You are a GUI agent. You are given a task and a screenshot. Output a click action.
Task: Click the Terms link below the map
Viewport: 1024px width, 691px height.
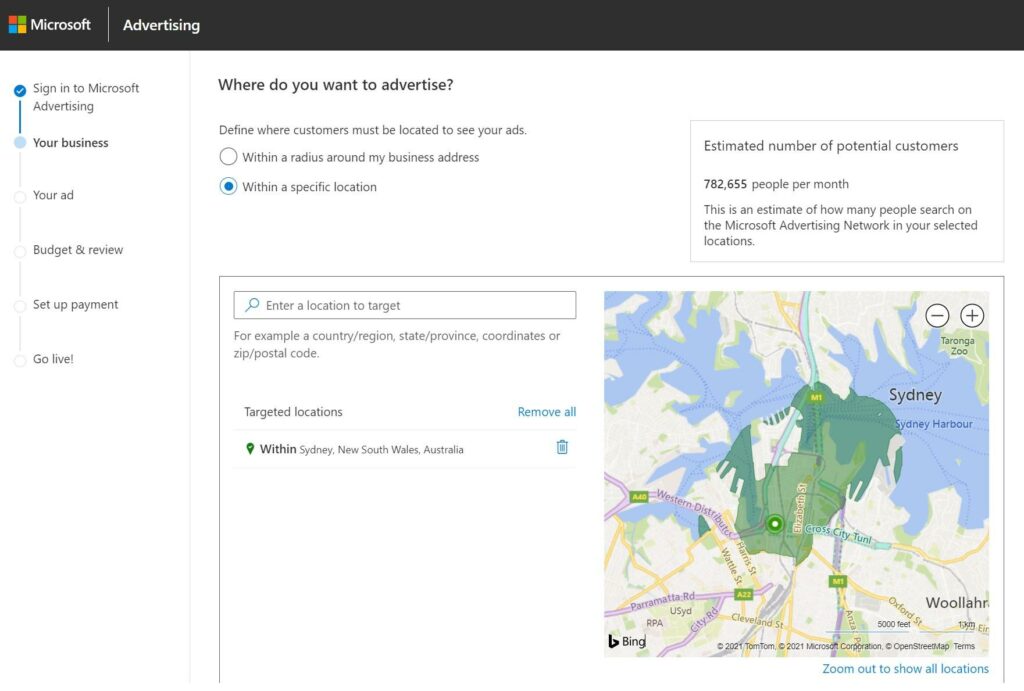point(964,646)
